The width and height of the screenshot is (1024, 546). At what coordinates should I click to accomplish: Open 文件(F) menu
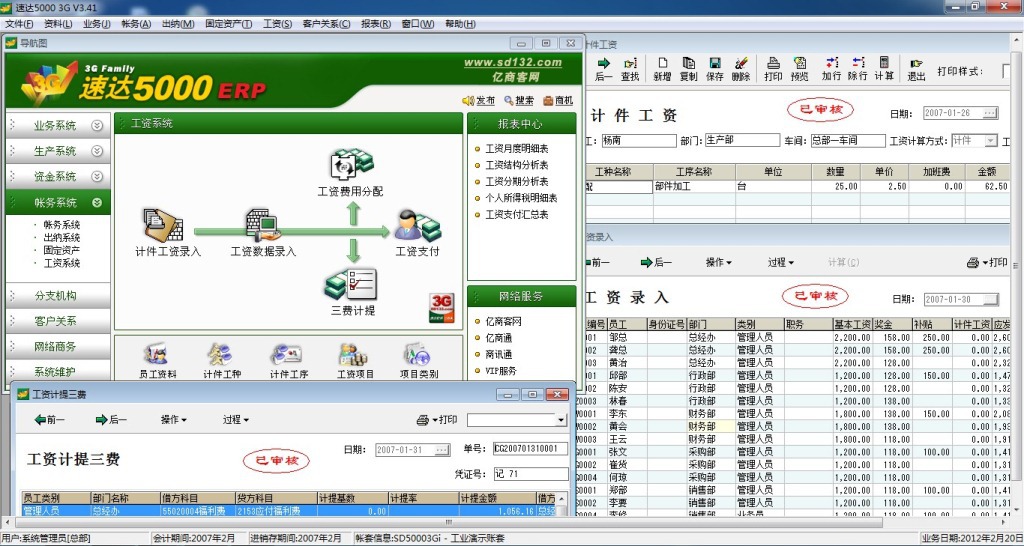pyautogui.click(x=19, y=24)
